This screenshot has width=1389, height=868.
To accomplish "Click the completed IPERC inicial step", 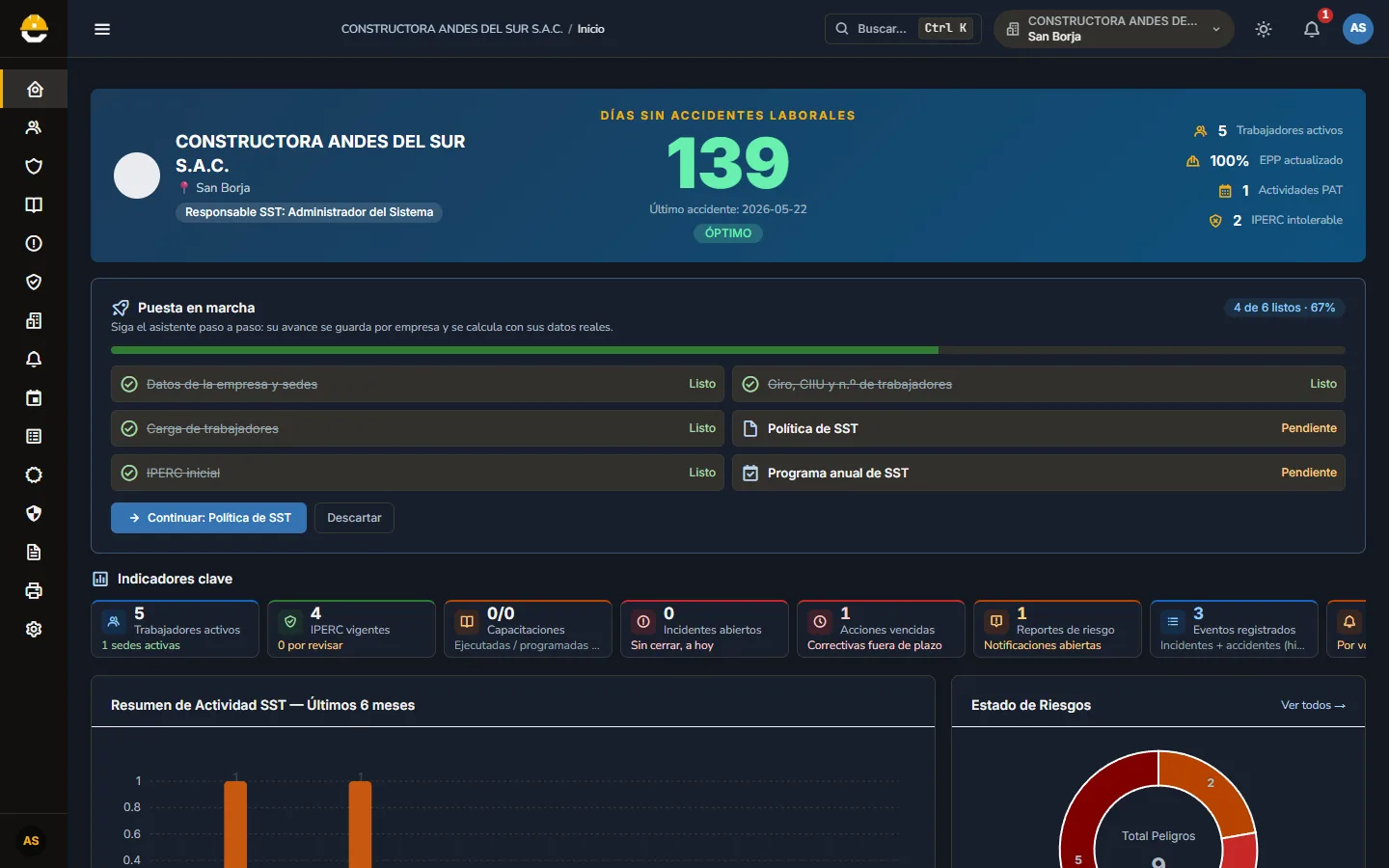I will [418, 473].
